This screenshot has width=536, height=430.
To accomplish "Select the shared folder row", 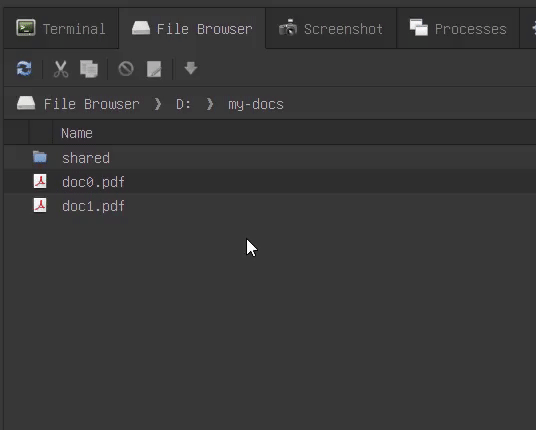I will pos(270,158).
